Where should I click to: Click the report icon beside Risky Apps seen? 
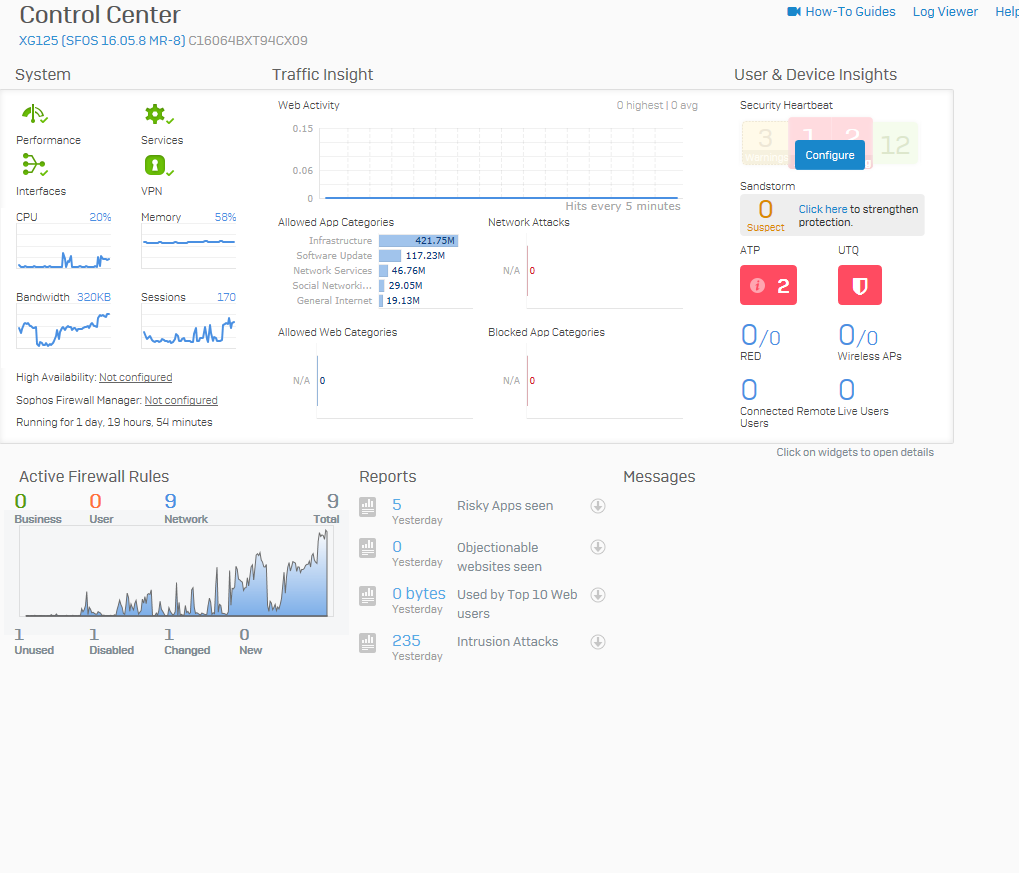point(368,506)
